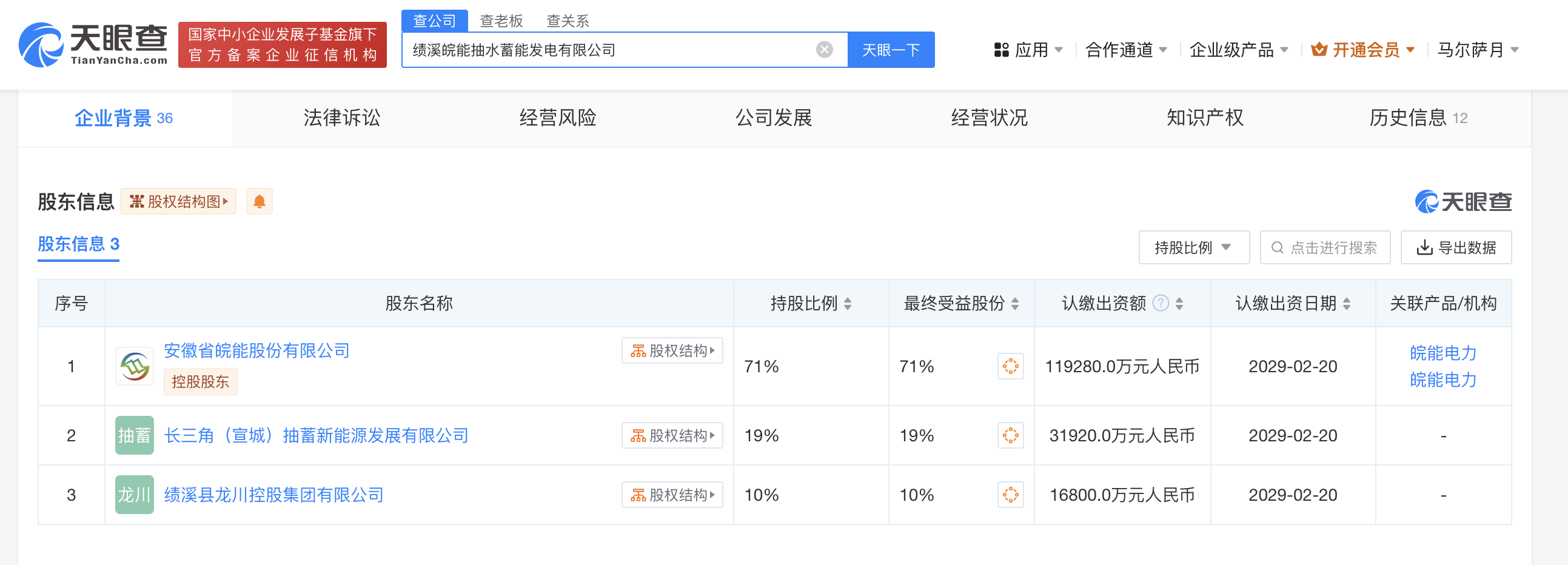
Task: Sort the table by 最终受益股份 column
Action: tap(1014, 304)
